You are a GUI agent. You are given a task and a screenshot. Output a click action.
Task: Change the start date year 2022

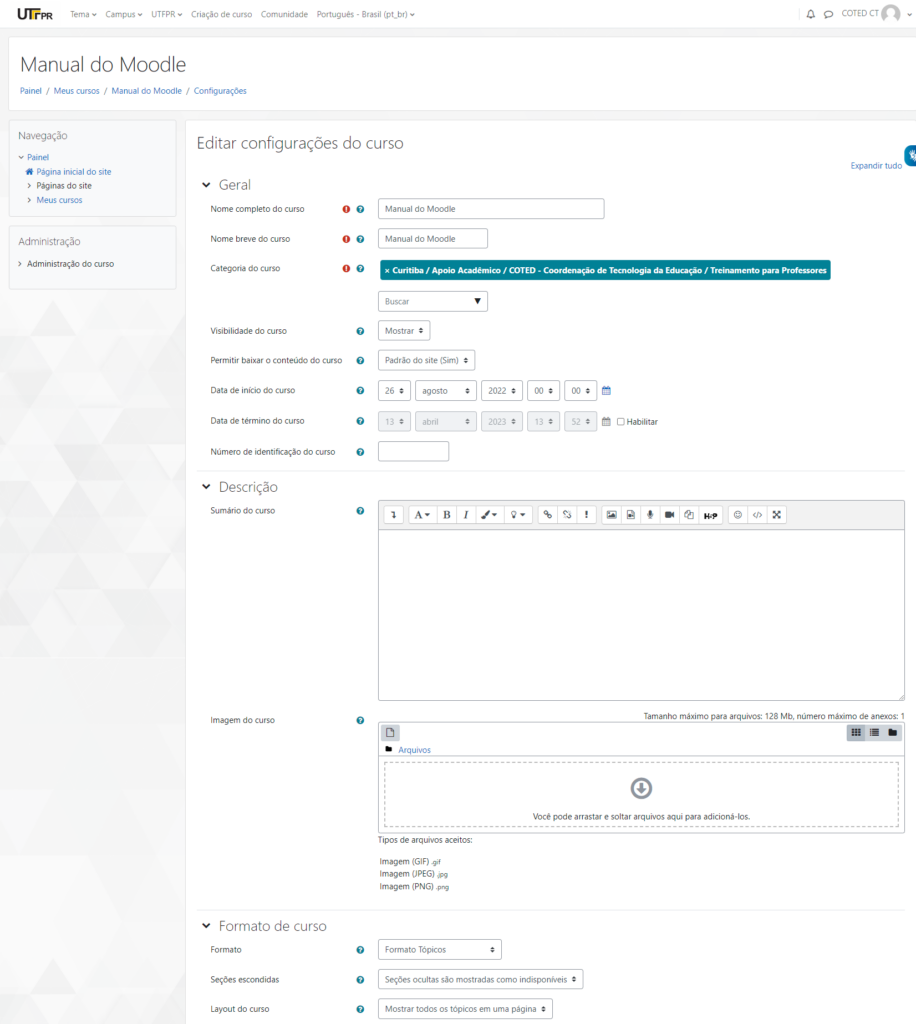501,391
